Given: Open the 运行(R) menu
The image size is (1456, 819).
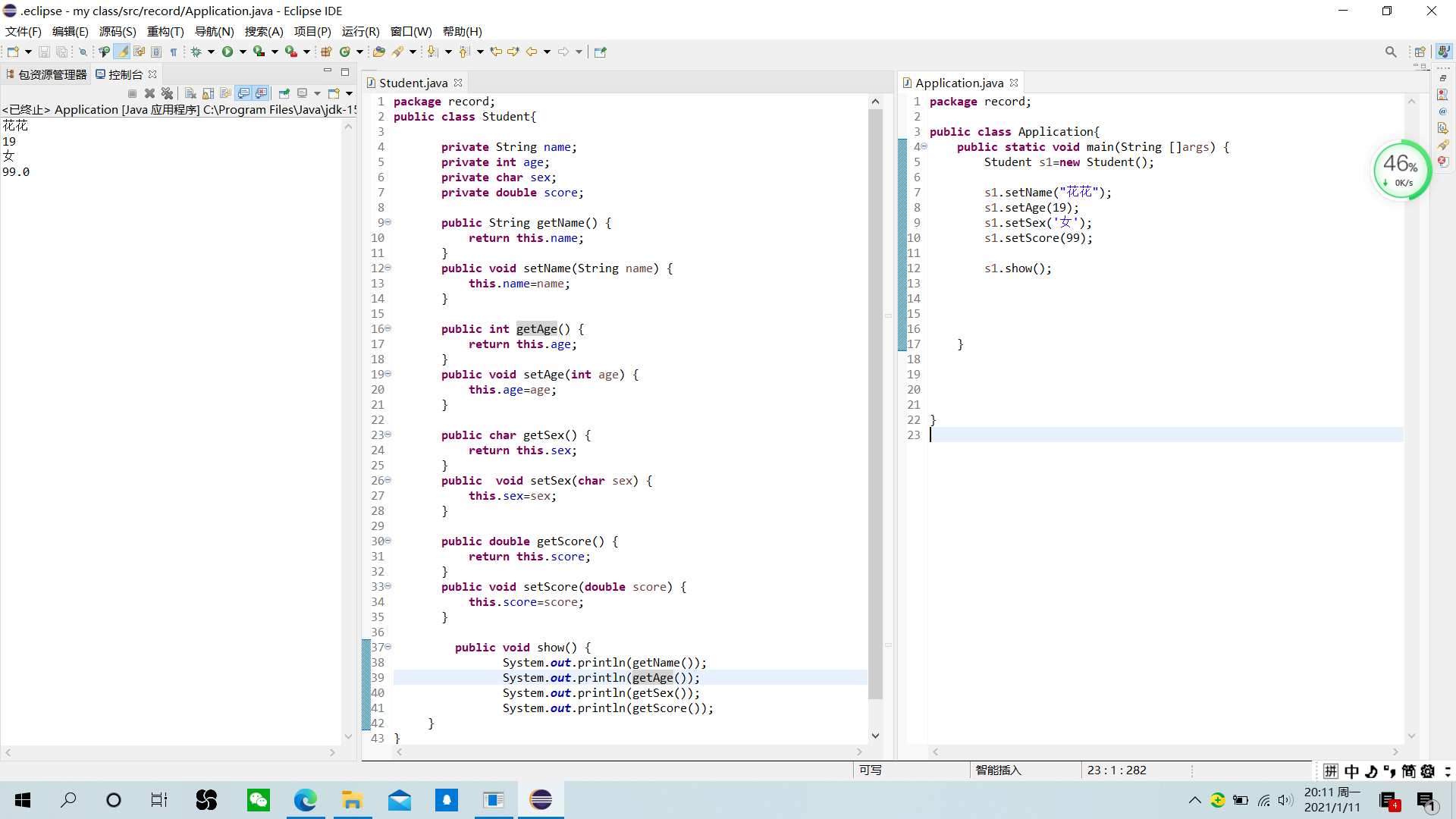Looking at the screenshot, I should (x=360, y=31).
